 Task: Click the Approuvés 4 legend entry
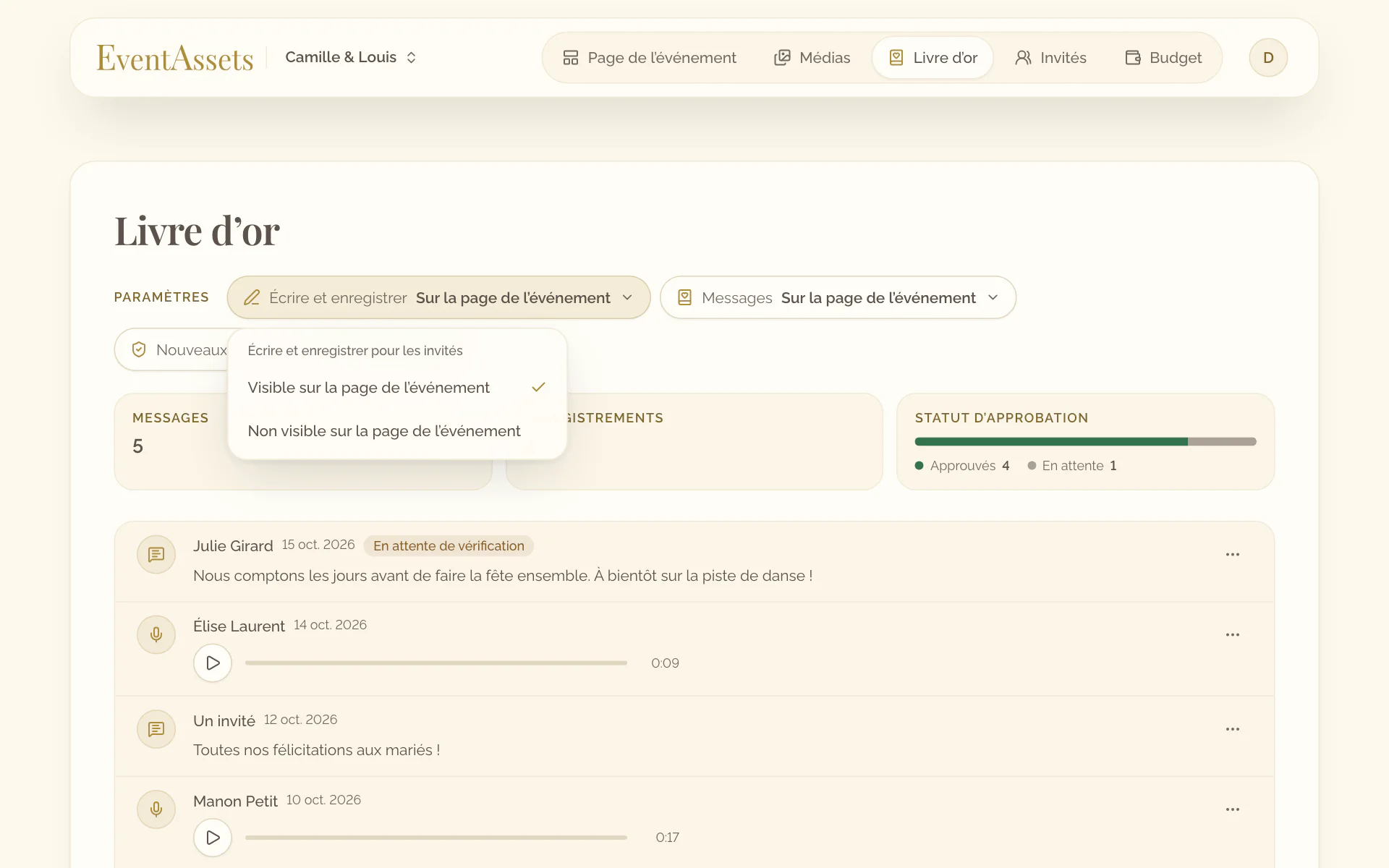[x=962, y=466]
